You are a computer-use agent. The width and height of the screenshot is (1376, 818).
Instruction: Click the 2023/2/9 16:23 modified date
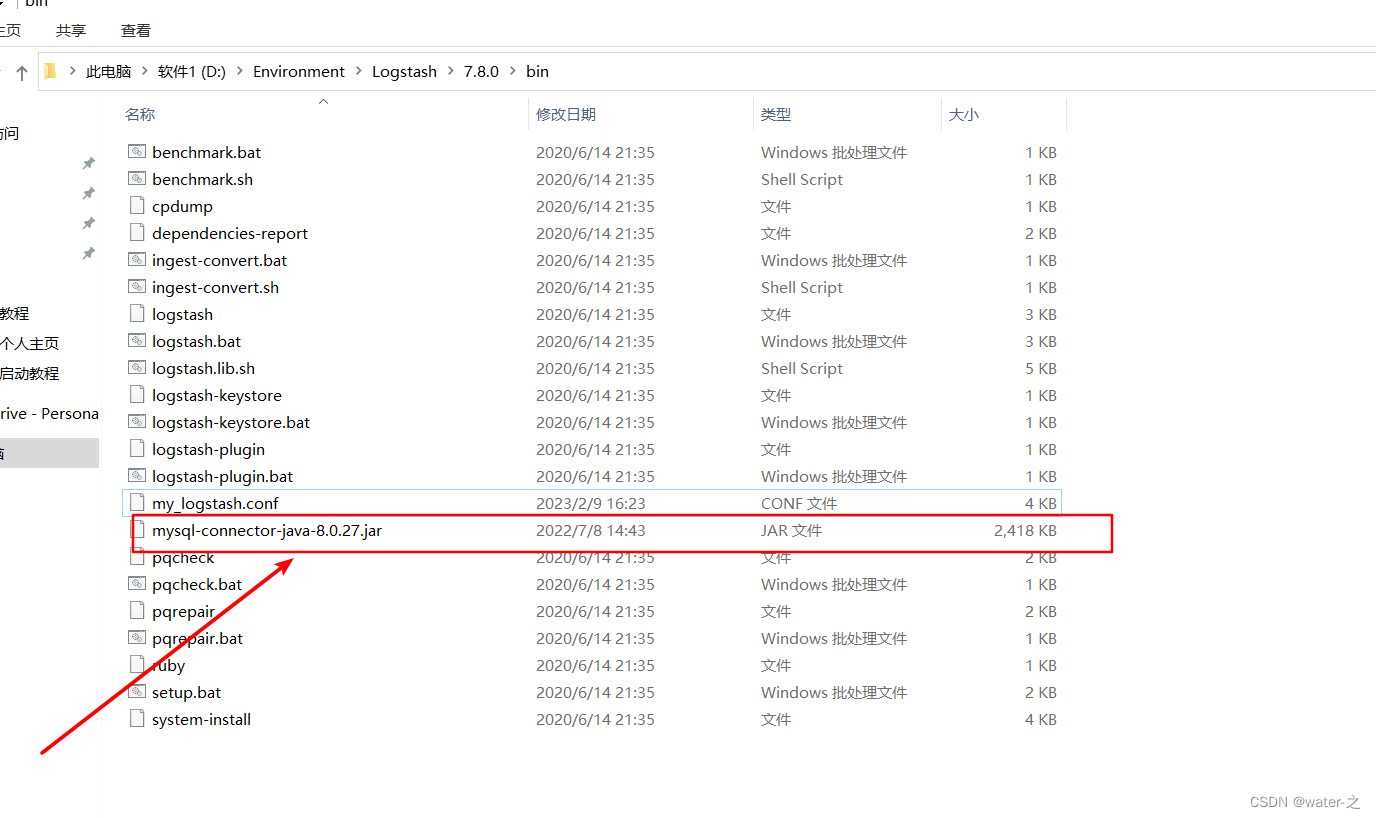[x=591, y=503]
